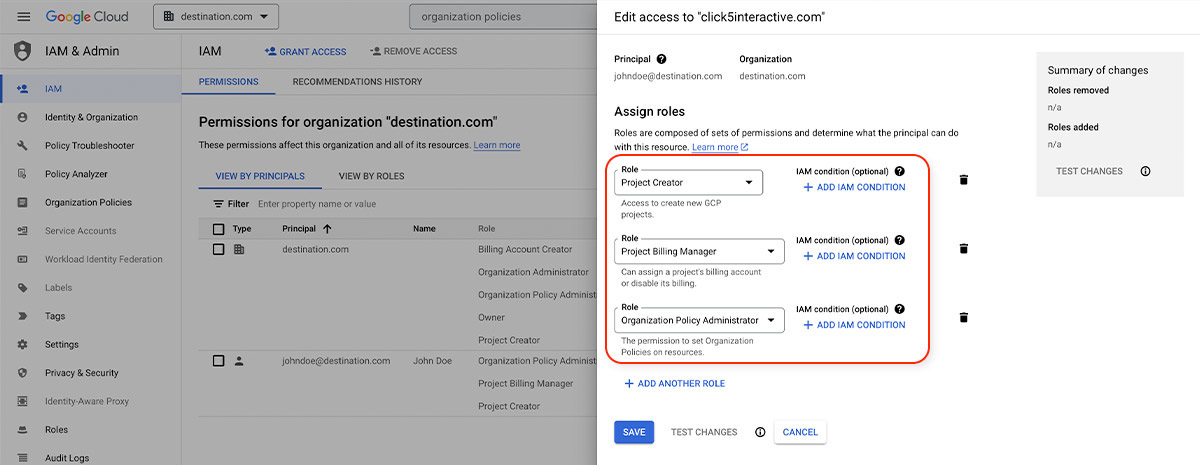Click REMOVE ACCESS button
1200x465 pixels.
(413, 51)
